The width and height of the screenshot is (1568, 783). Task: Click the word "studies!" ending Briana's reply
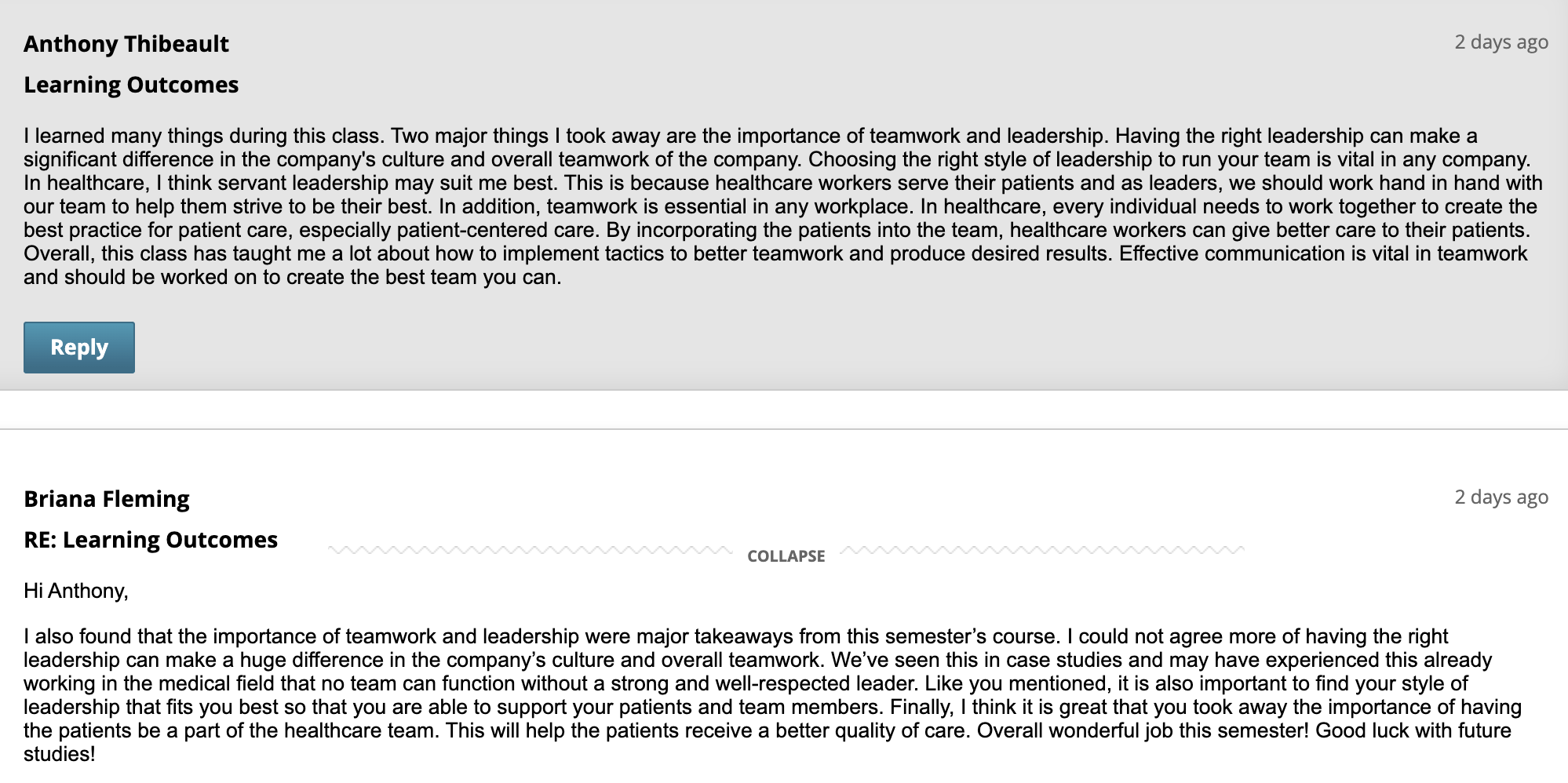tap(60, 754)
